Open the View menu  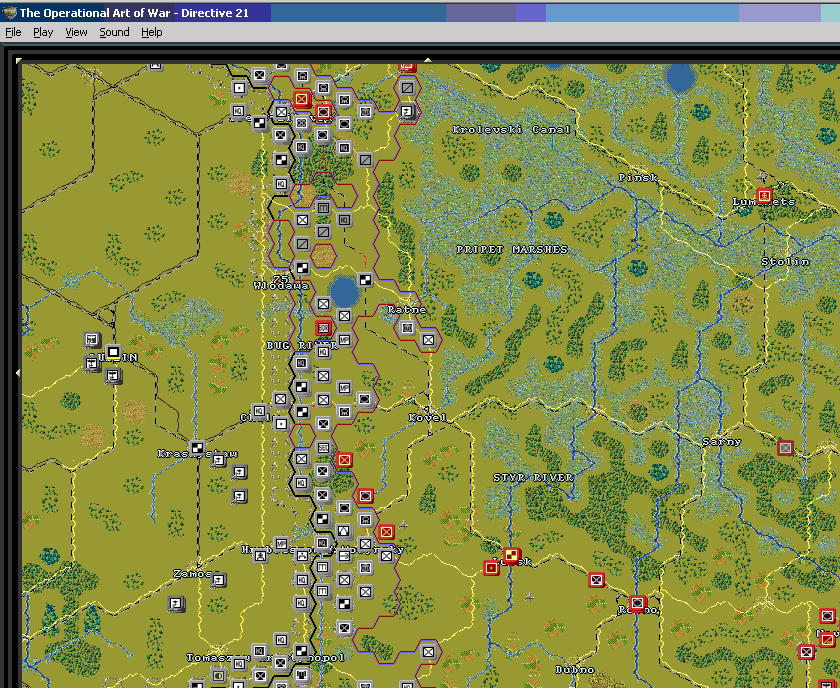pyautogui.click(x=76, y=32)
